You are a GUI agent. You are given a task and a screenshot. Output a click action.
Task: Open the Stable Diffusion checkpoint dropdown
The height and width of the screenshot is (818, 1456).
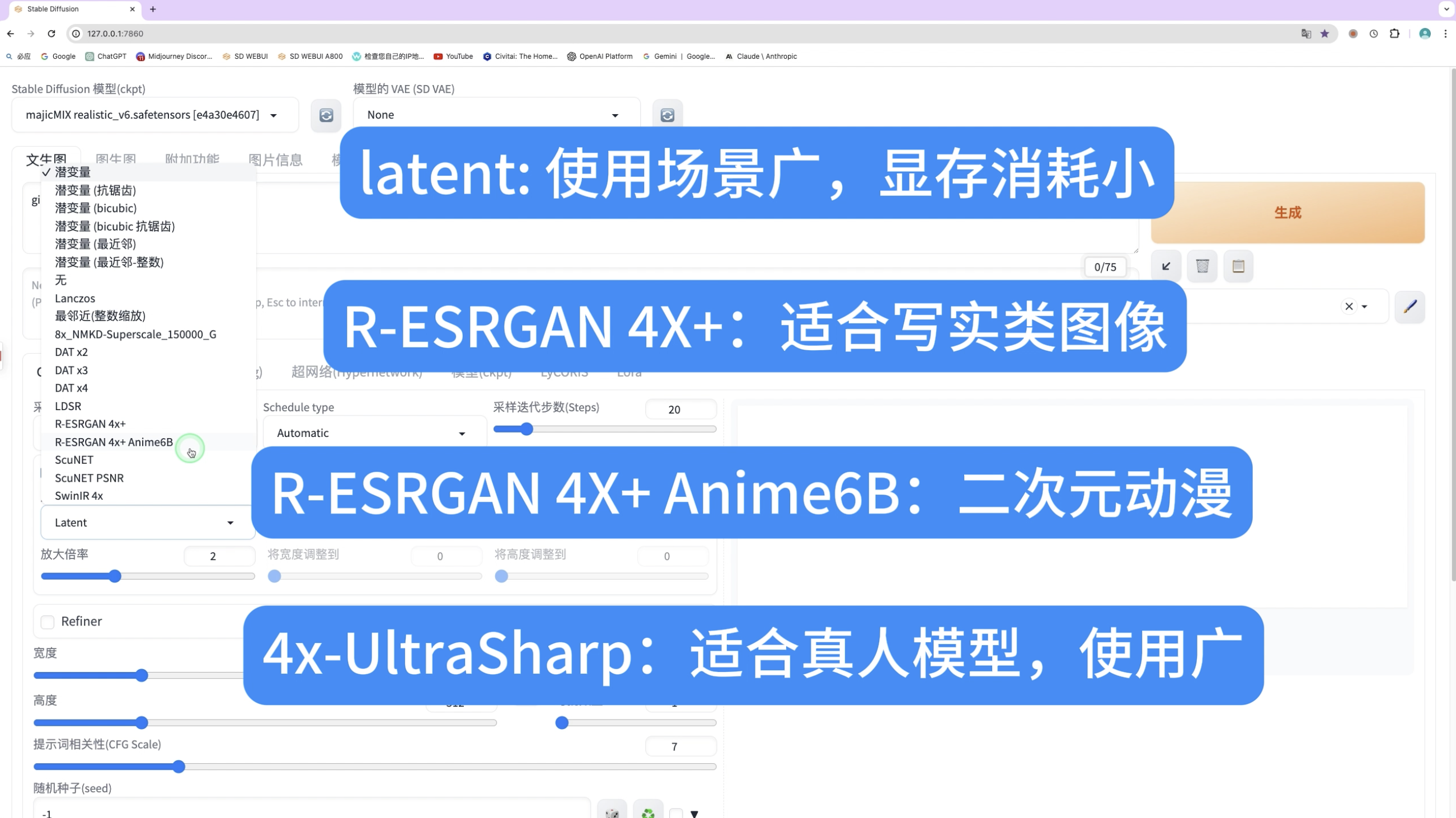coord(155,115)
